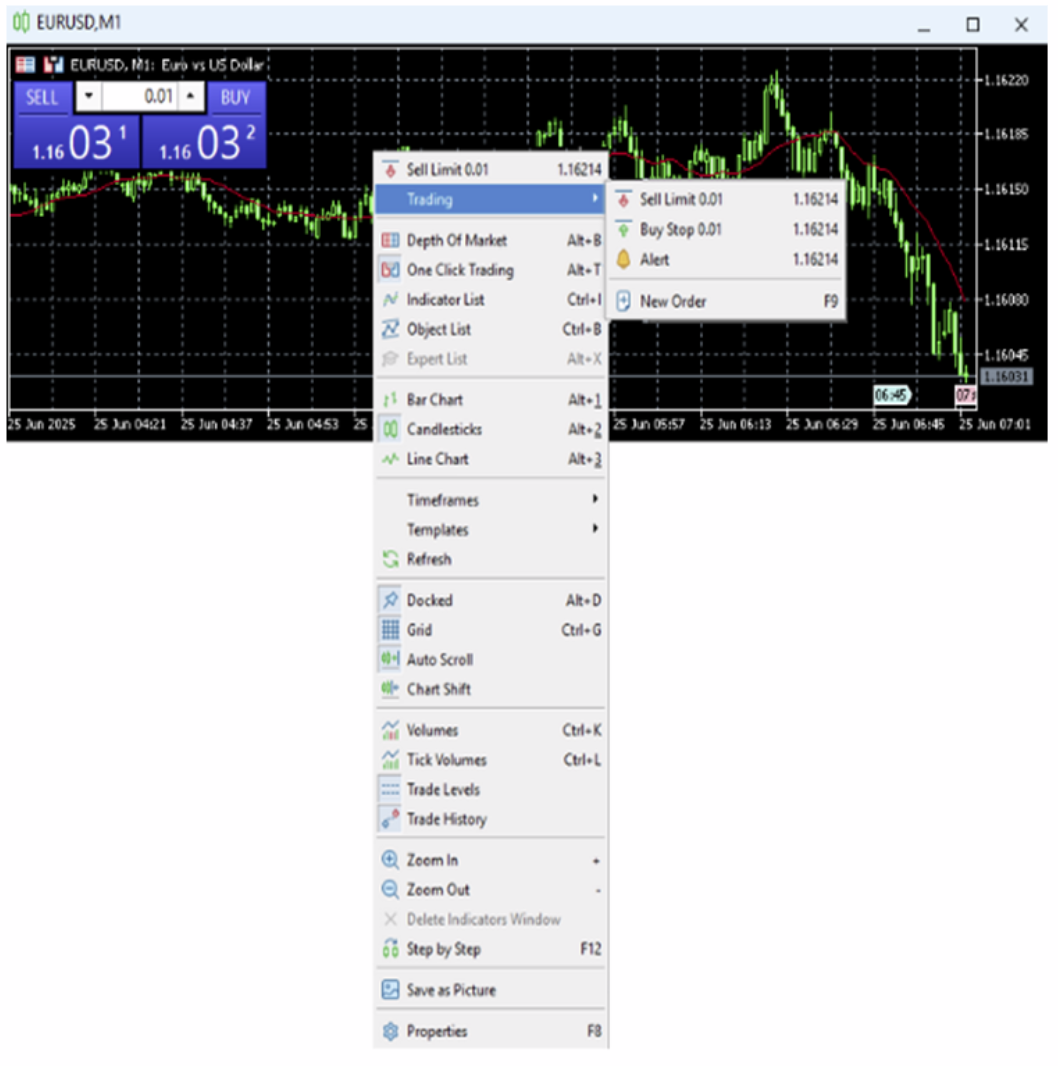This screenshot has height=1066, width=1058.
Task: Click the Save as Picture icon
Action: coord(390,990)
